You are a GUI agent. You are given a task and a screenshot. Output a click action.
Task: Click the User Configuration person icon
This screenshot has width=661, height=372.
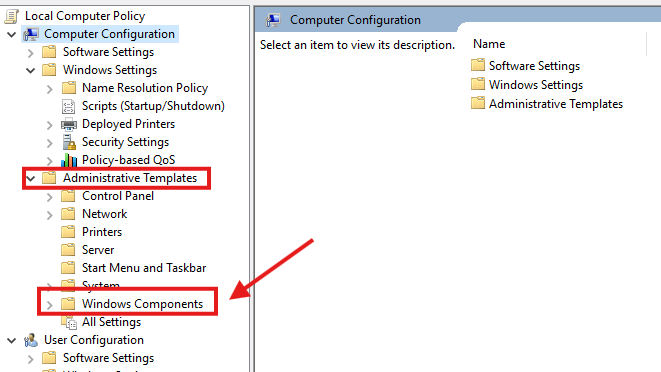31,340
